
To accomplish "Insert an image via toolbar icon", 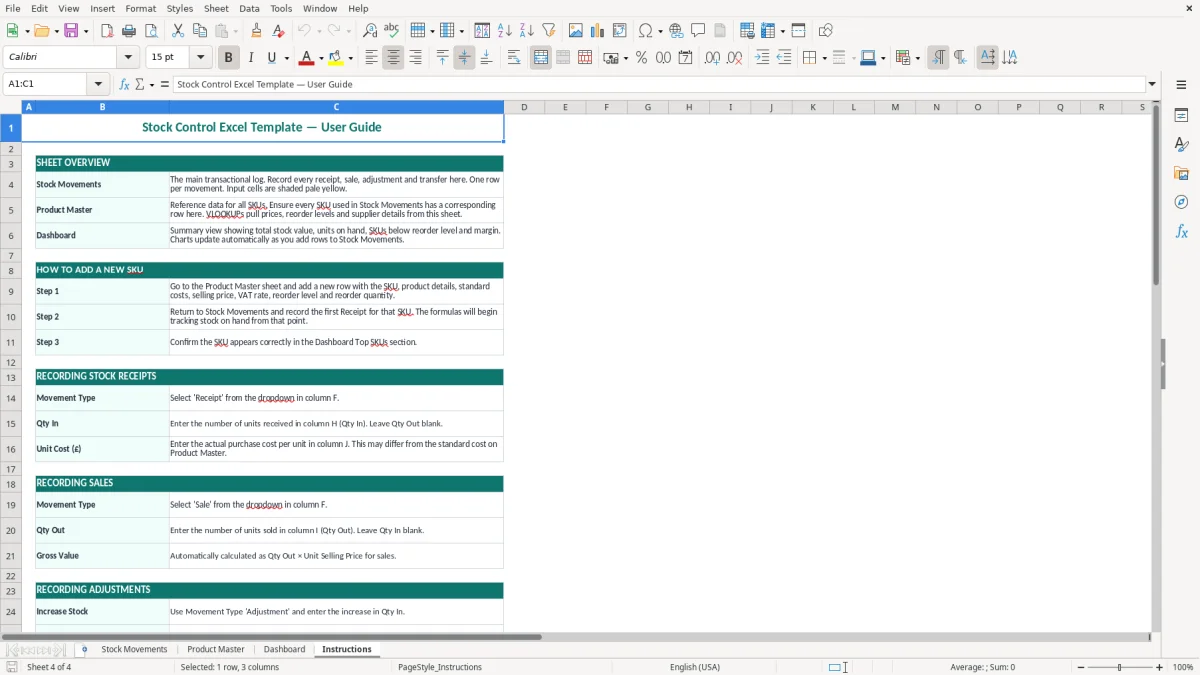I will coord(576,31).
